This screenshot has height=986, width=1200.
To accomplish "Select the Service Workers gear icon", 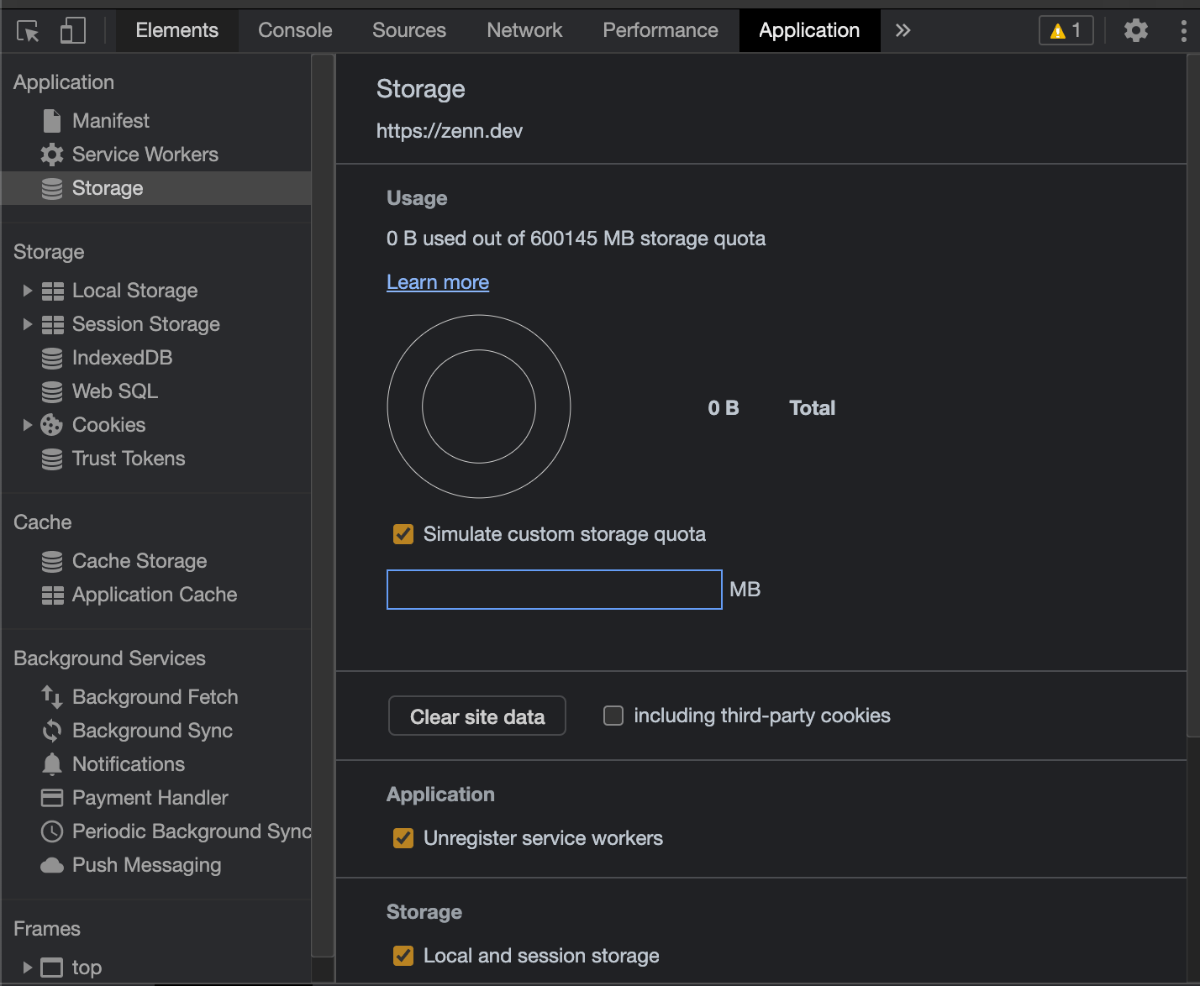I will tap(52, 155).
